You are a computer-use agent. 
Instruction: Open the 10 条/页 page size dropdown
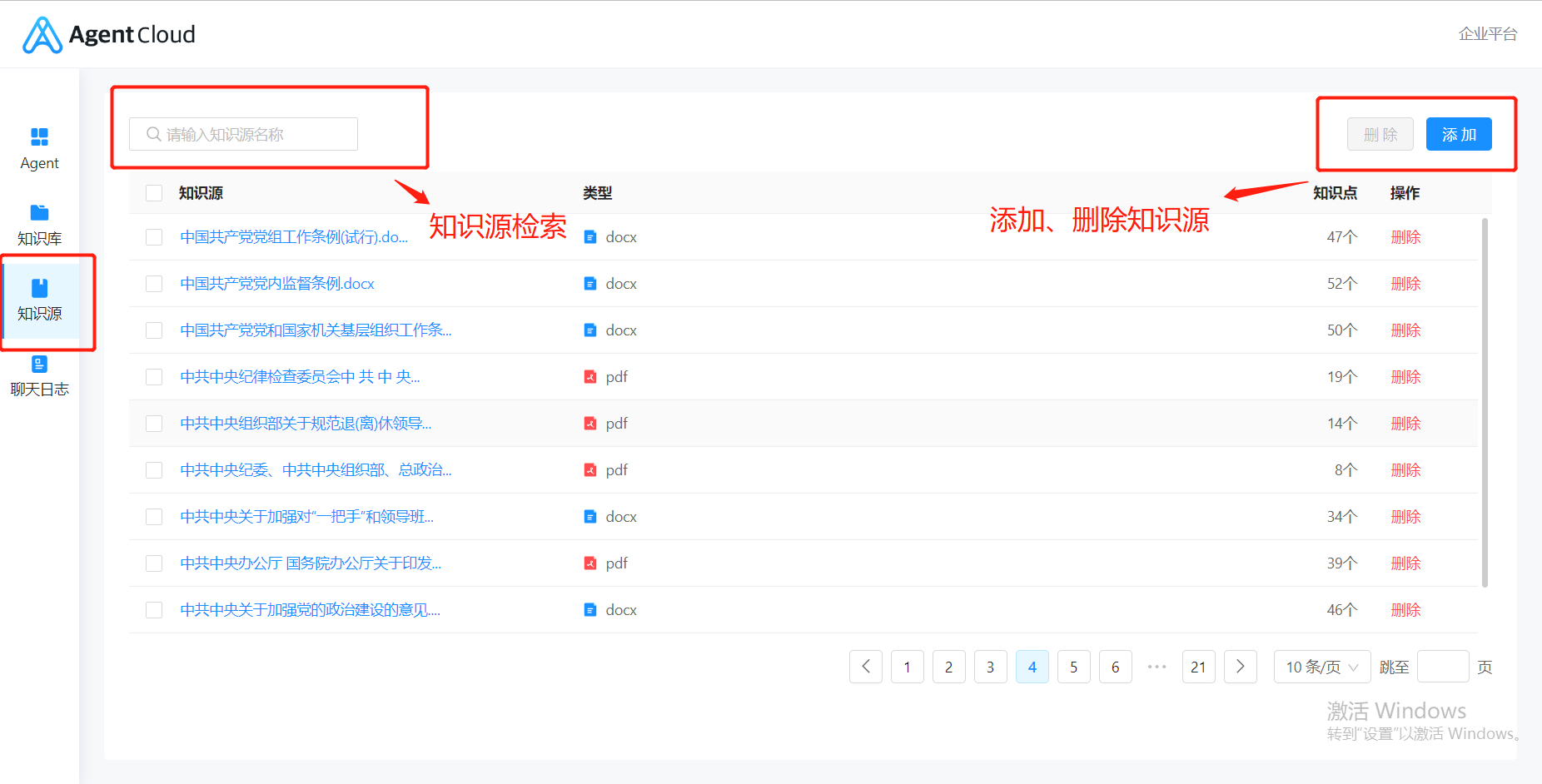1322,667
